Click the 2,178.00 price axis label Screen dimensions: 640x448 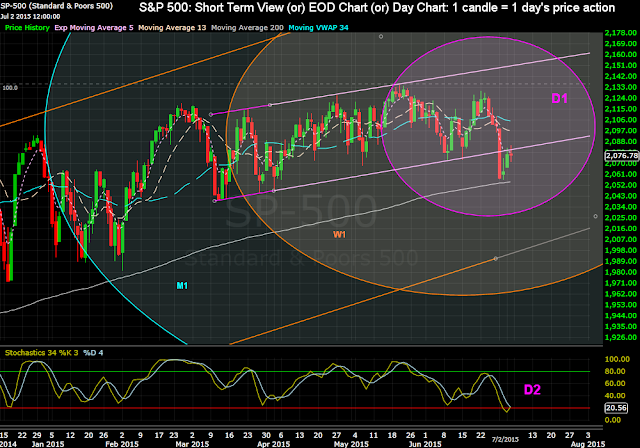621,33
